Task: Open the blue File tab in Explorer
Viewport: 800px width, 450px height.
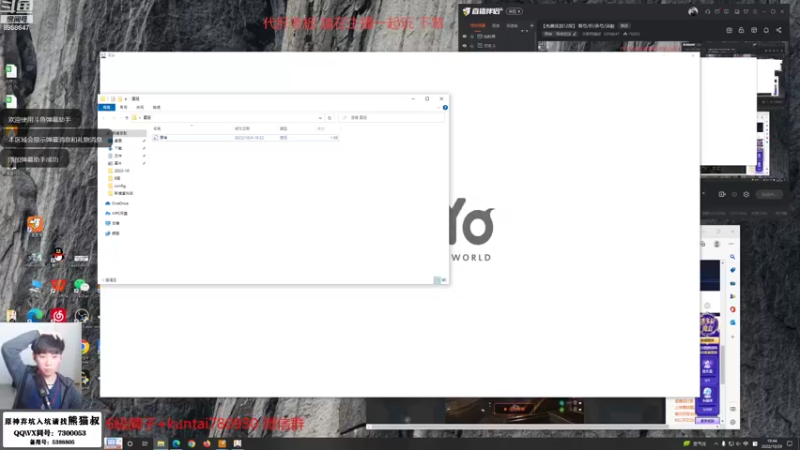Action: click(106, 107)
